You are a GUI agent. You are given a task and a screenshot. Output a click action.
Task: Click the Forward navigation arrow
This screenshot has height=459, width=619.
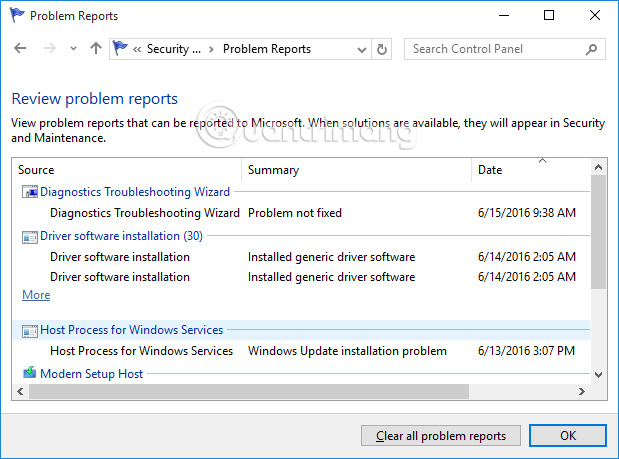[x=50, y=49]
